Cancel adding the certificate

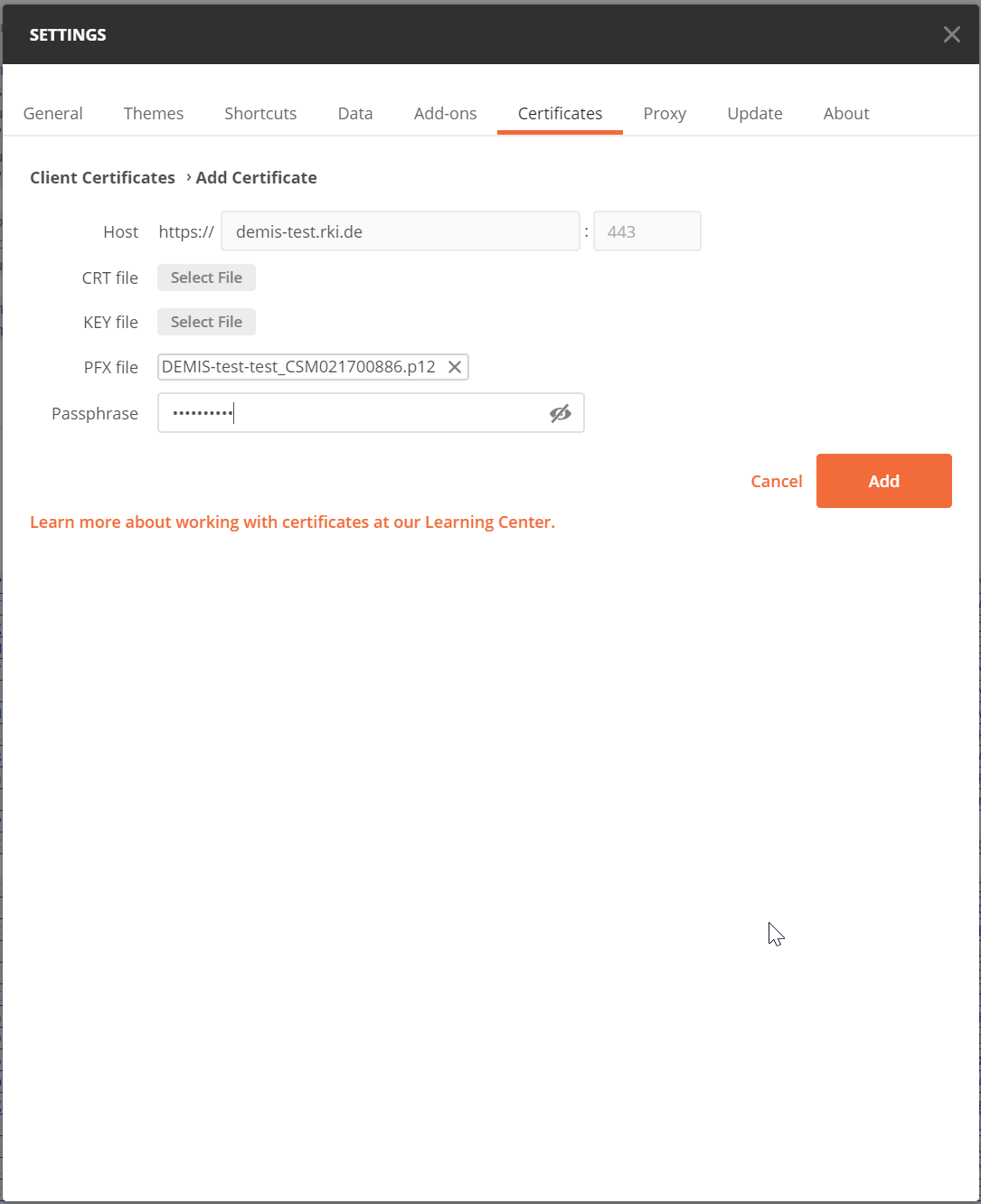777,481
